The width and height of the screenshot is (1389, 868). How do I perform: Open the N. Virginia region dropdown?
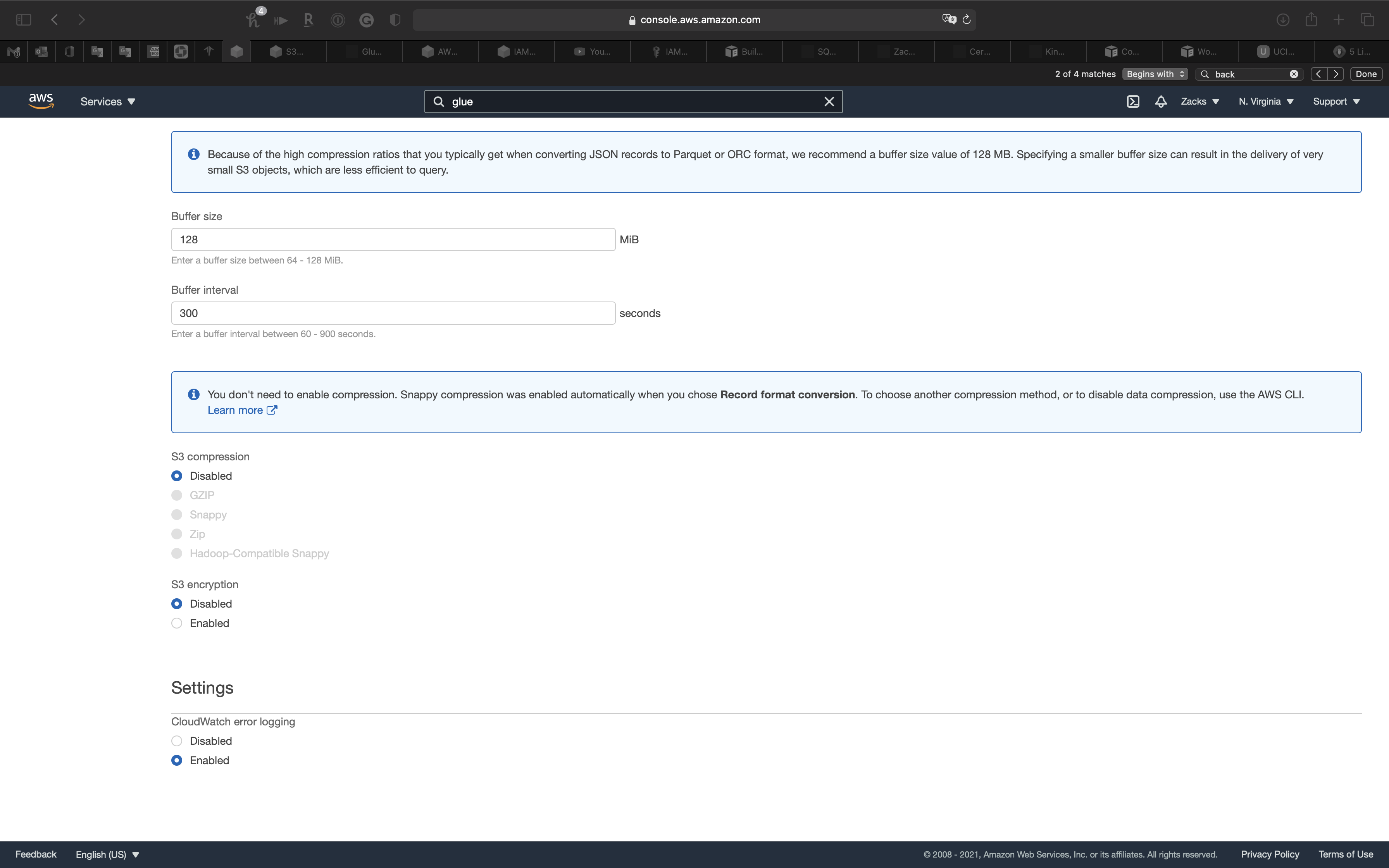[1266, 102]
